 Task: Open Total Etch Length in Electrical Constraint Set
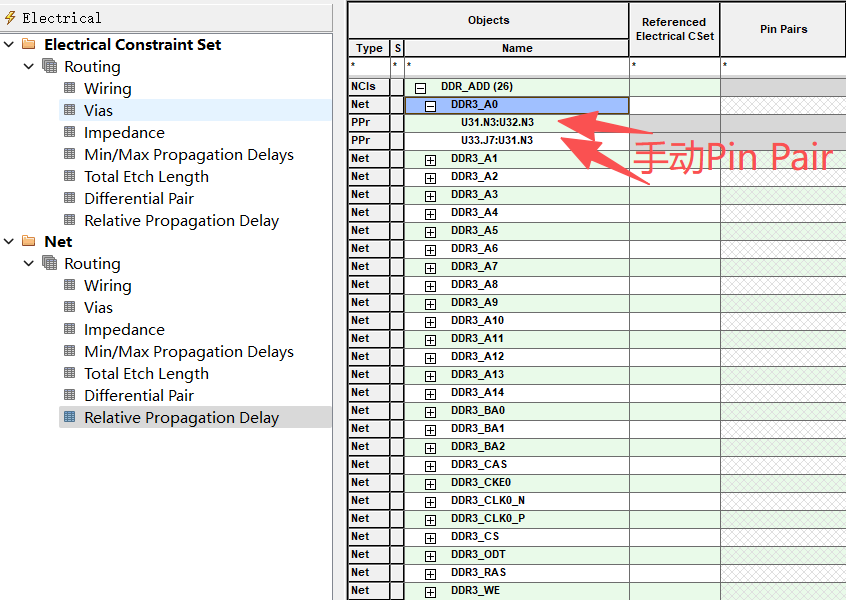pyautogui.click(x=146, y=177)
